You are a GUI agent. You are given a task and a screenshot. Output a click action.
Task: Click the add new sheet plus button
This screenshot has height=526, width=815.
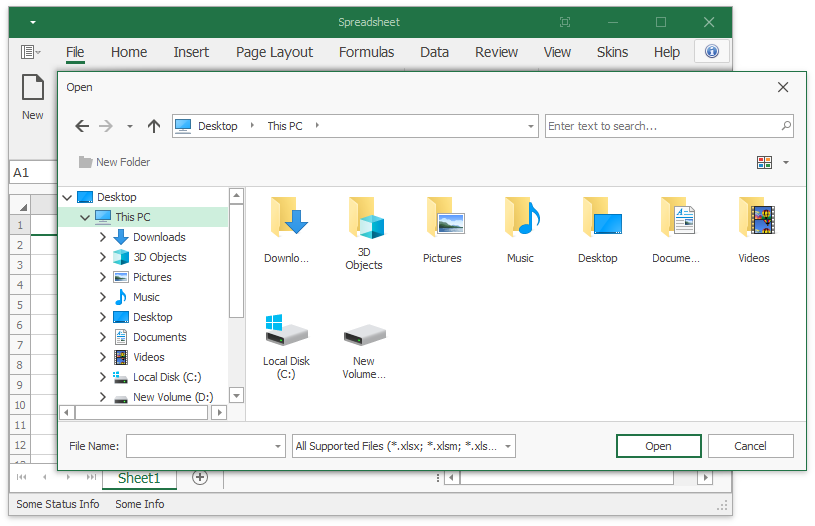pyautogui.click(x=200, y=477)
